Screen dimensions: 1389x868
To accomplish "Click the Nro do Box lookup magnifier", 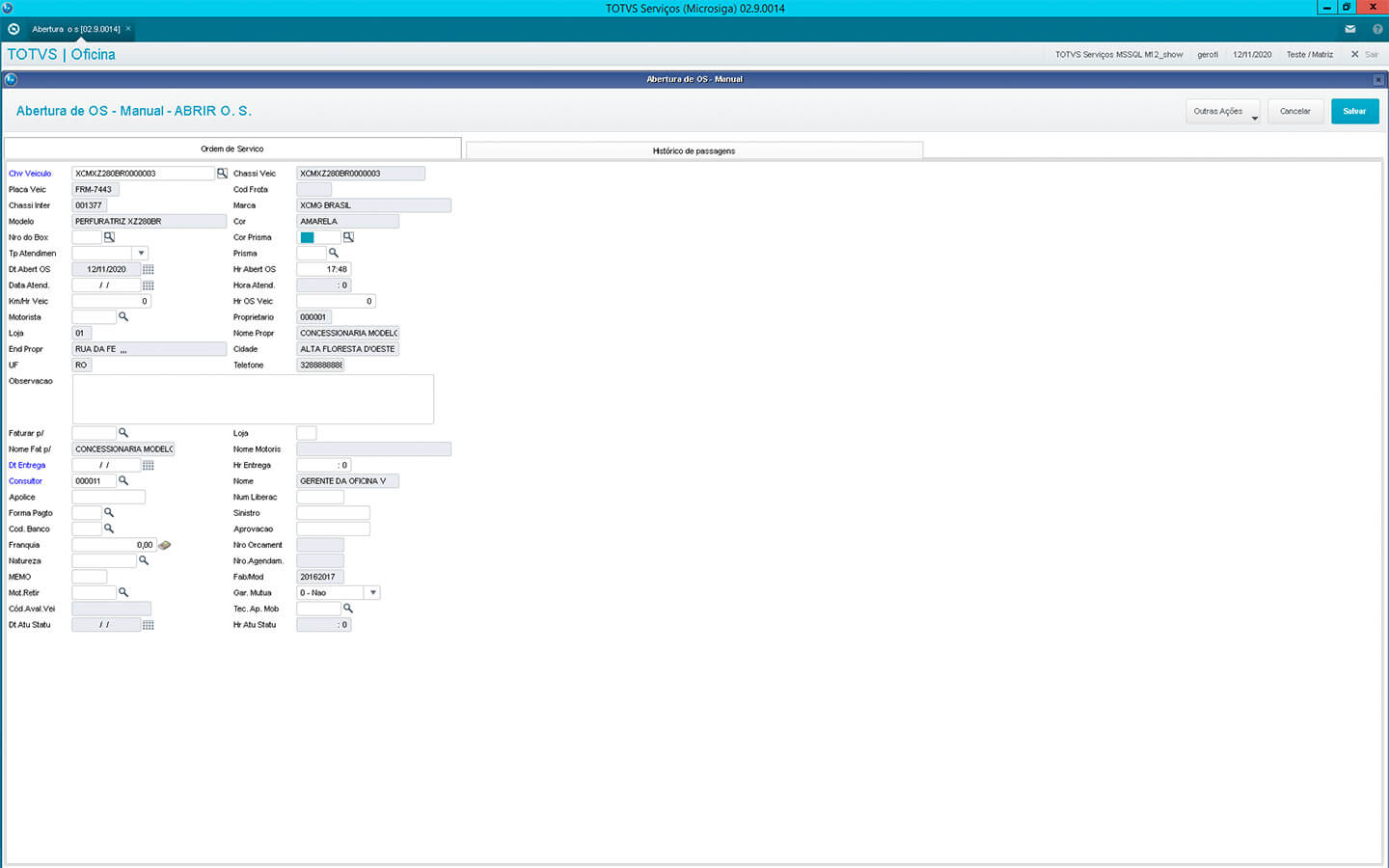I will [x=109, y=237].
